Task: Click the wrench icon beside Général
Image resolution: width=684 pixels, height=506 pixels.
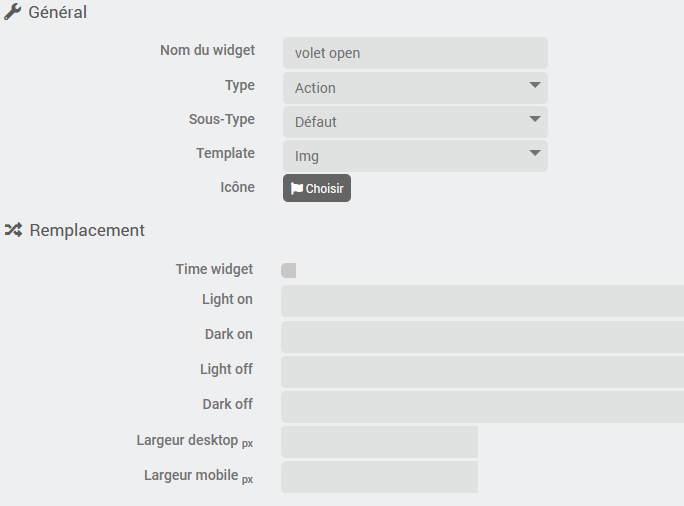Action: point(13,13)
